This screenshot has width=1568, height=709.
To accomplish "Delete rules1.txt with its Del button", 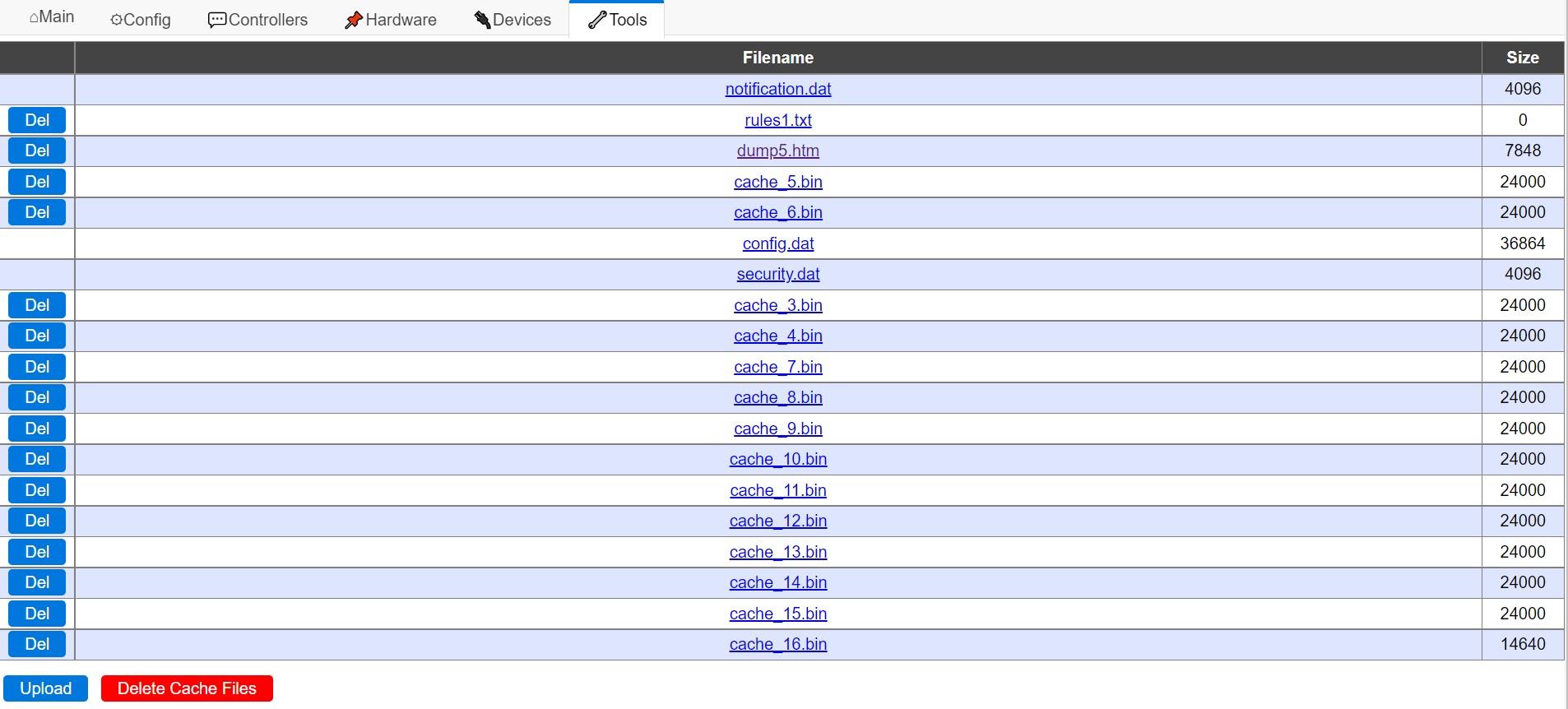I will coord(37,120).
